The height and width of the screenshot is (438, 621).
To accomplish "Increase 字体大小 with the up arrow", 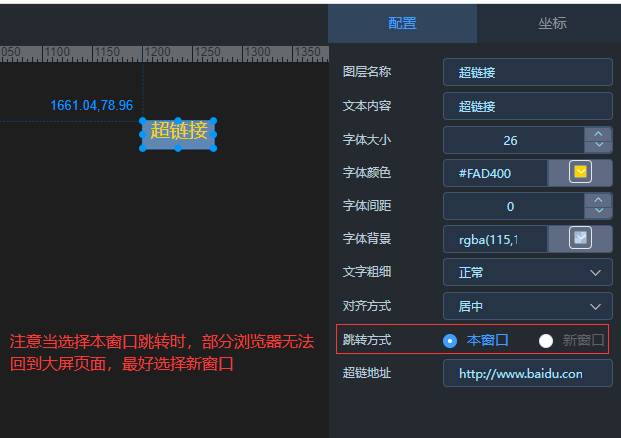I will (598, 133).
